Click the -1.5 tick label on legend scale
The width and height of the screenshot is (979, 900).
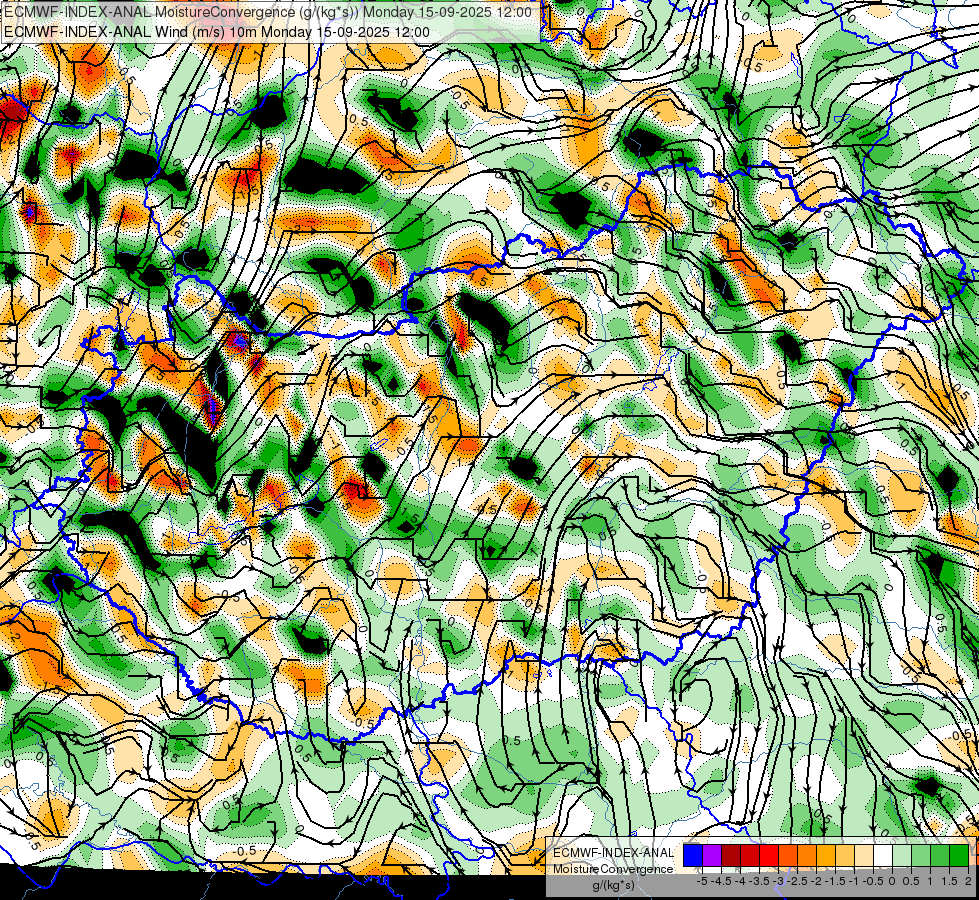(835, 881)
